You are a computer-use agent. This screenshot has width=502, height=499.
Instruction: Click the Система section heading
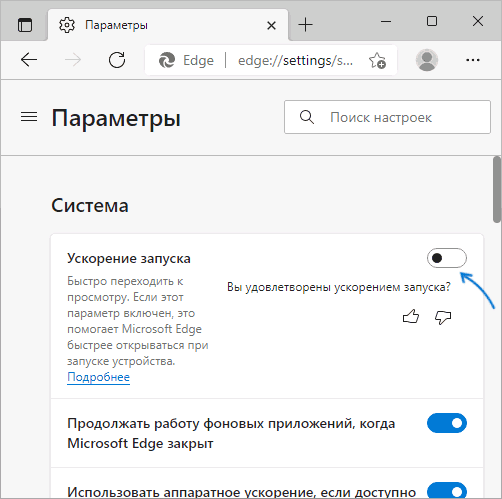tap(90, 206)
